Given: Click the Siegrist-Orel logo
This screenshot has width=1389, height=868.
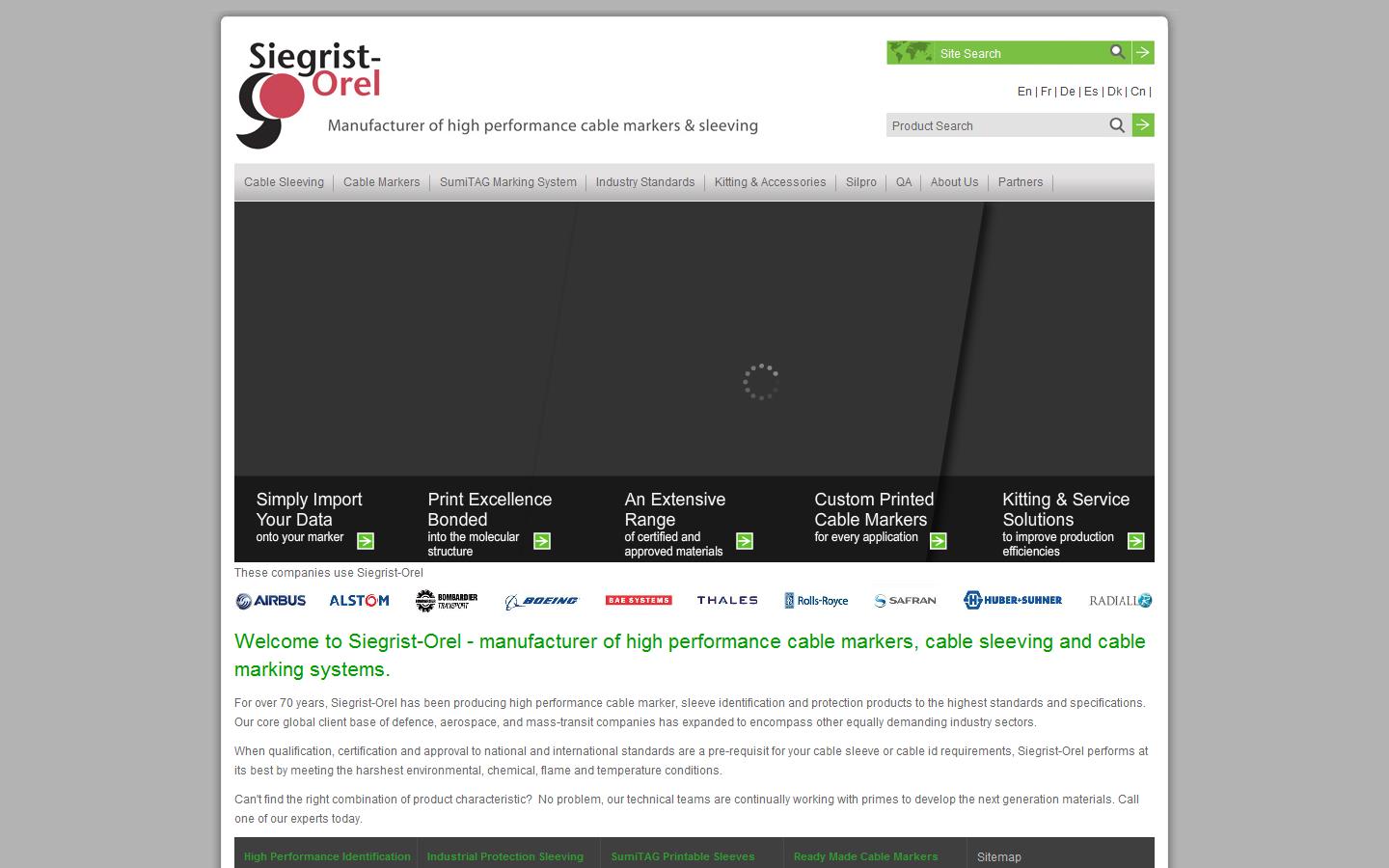Looking at the screenshot, I should pyautogui.click(x=309, y=95).
